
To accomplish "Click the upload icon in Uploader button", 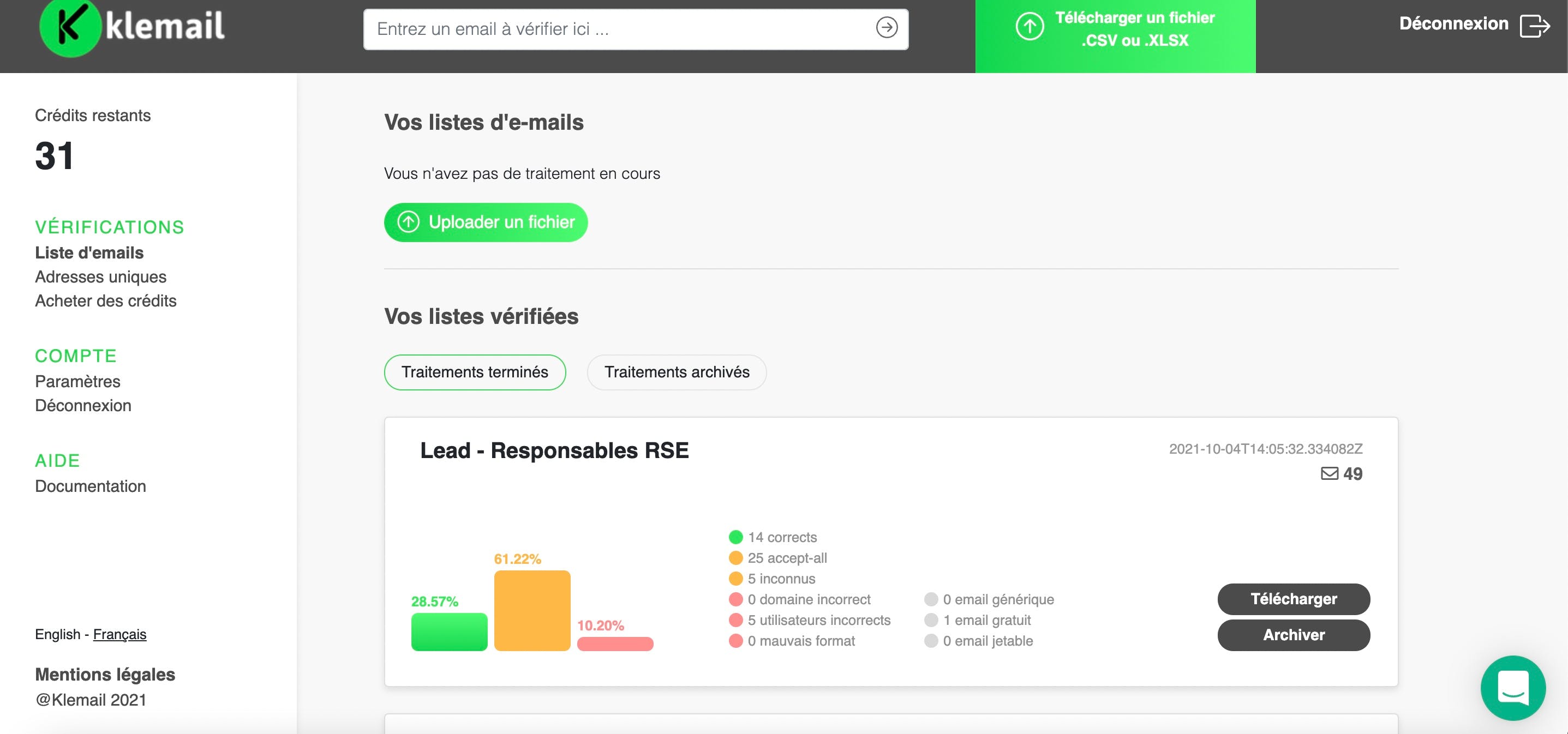I will pyautogui.click(x=409, y=222).
